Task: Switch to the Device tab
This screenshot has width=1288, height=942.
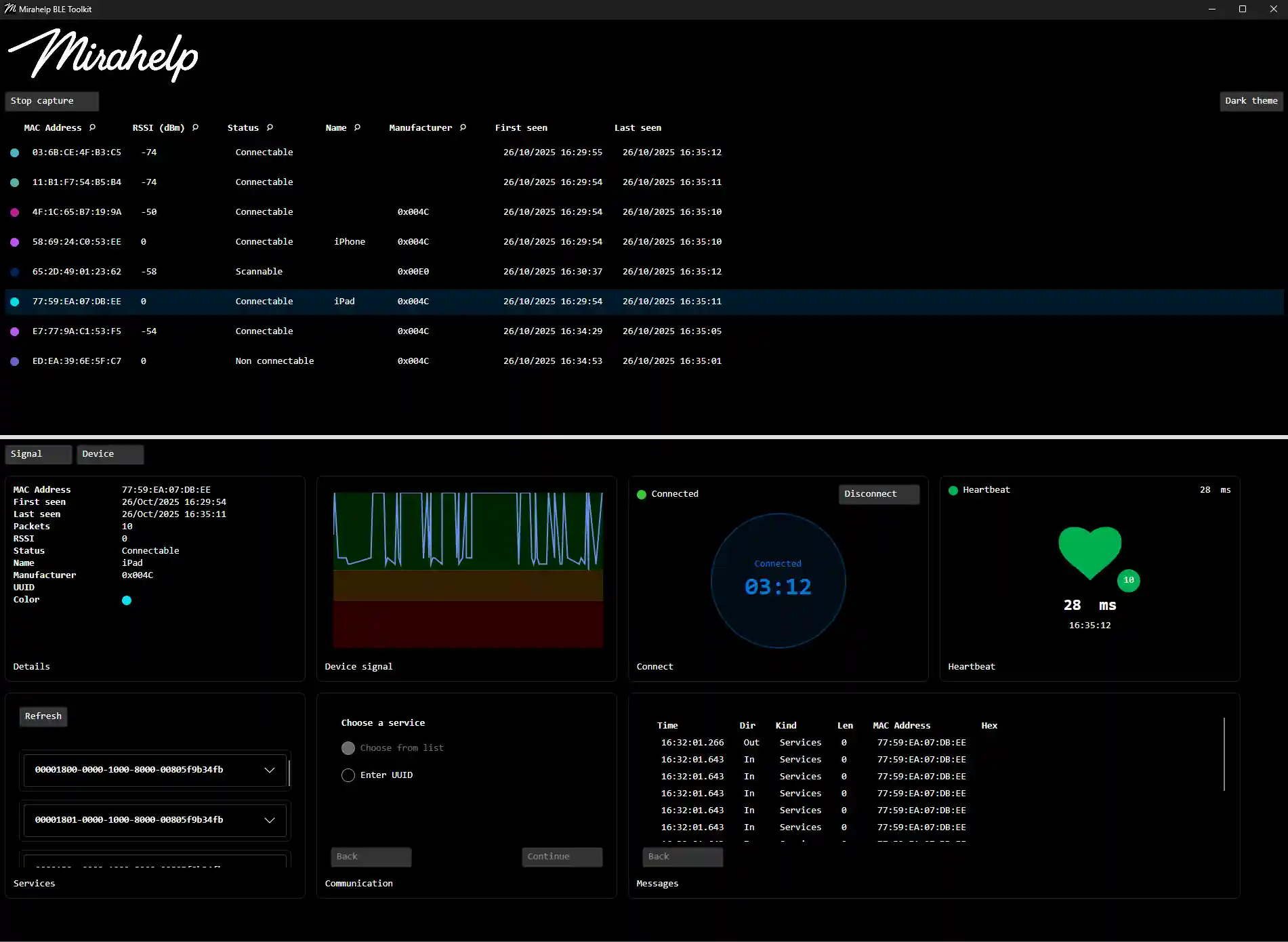Action: [x=110, y=454]
